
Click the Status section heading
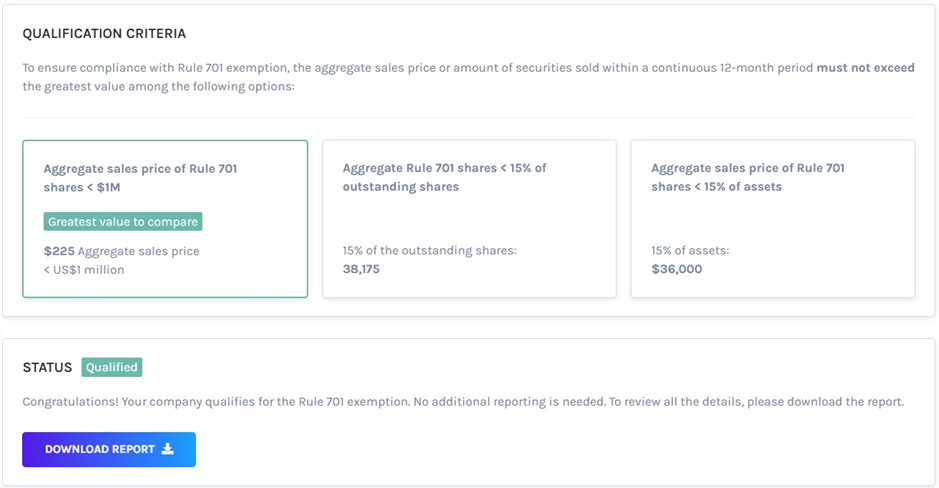(47, 367)
